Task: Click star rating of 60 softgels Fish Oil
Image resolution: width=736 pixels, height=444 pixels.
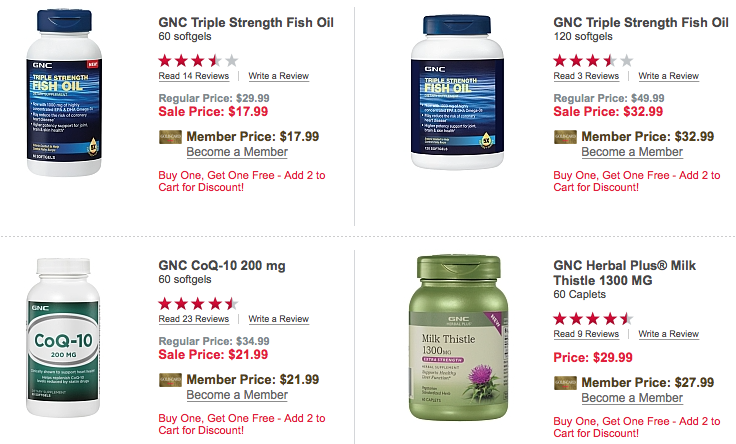Action: pyautogui.click(x=199, y=61)
